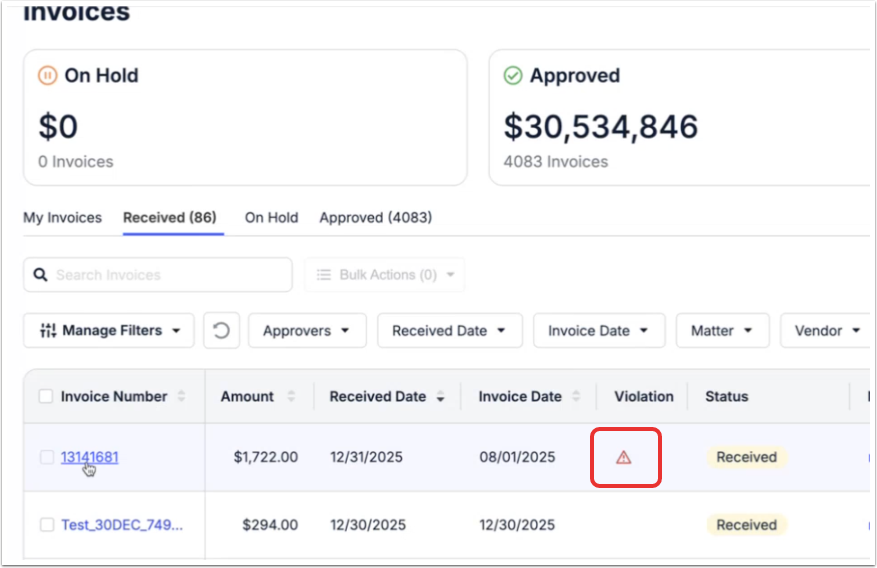Screen dimensions: 877x568
Task: Click the 0 Invoices count text
Action: [76, 162]
